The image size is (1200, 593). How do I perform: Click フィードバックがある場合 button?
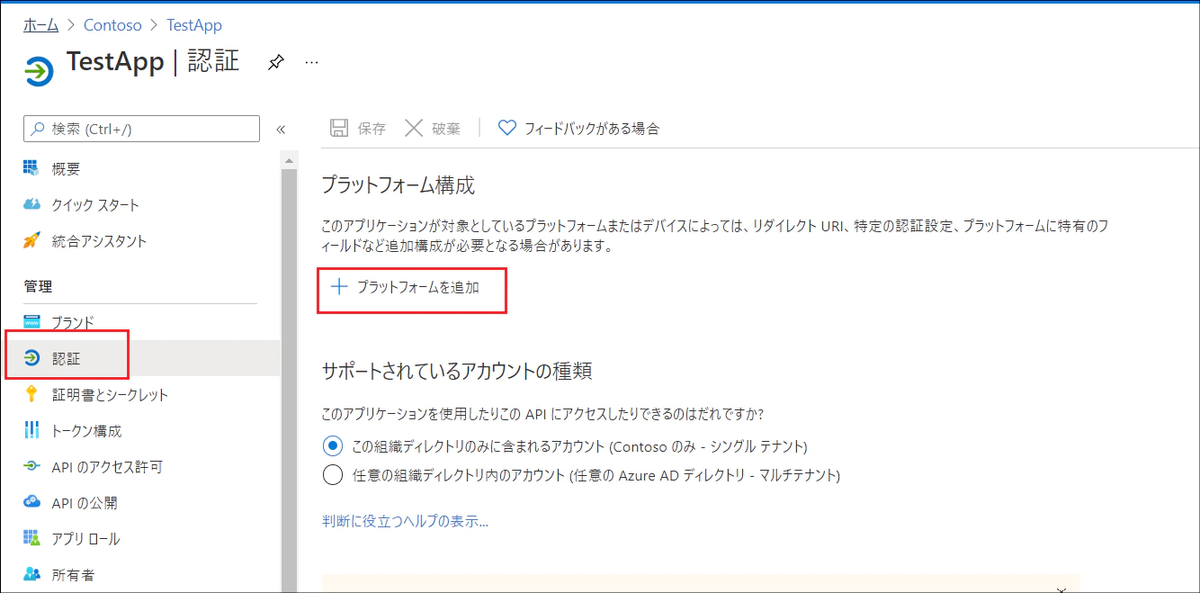click(x=579, y=128)
